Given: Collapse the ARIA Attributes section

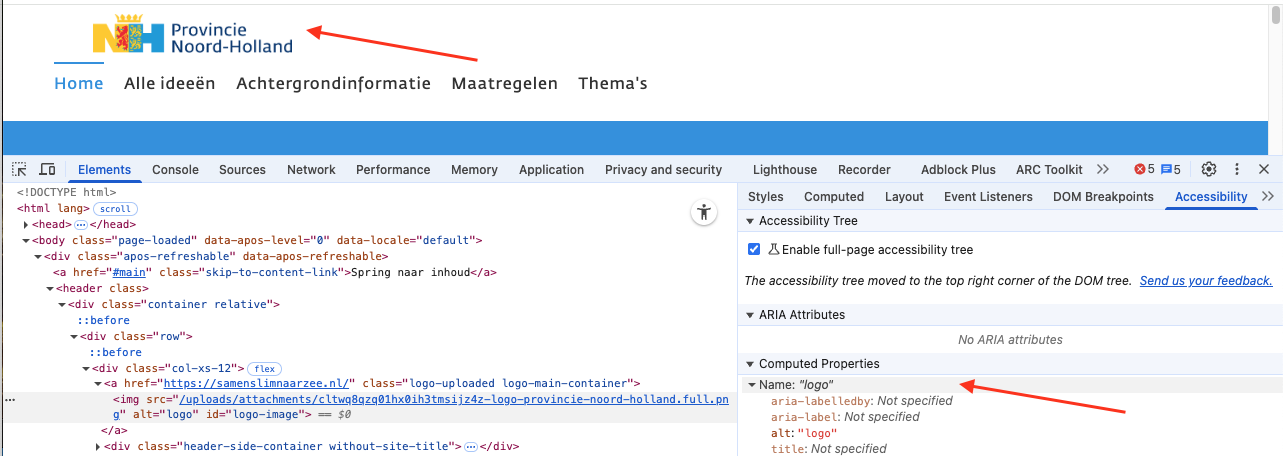Looking at the screenshot, I should coord(751,315).
